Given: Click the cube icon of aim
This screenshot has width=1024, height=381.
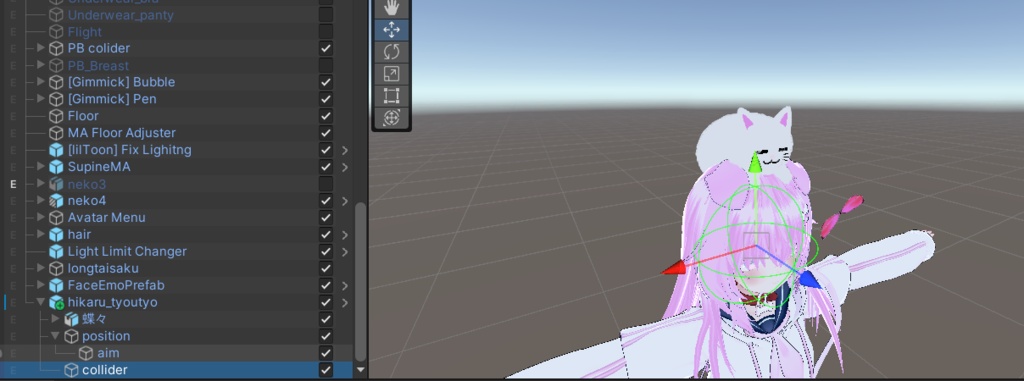Looking at the screenshot, I should [86, 354].
